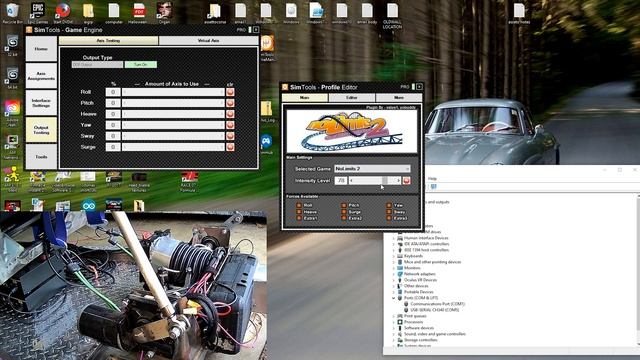Click the Pitch axis amount slider
This screenshot has width=640, height=360.
pos(173,103)
